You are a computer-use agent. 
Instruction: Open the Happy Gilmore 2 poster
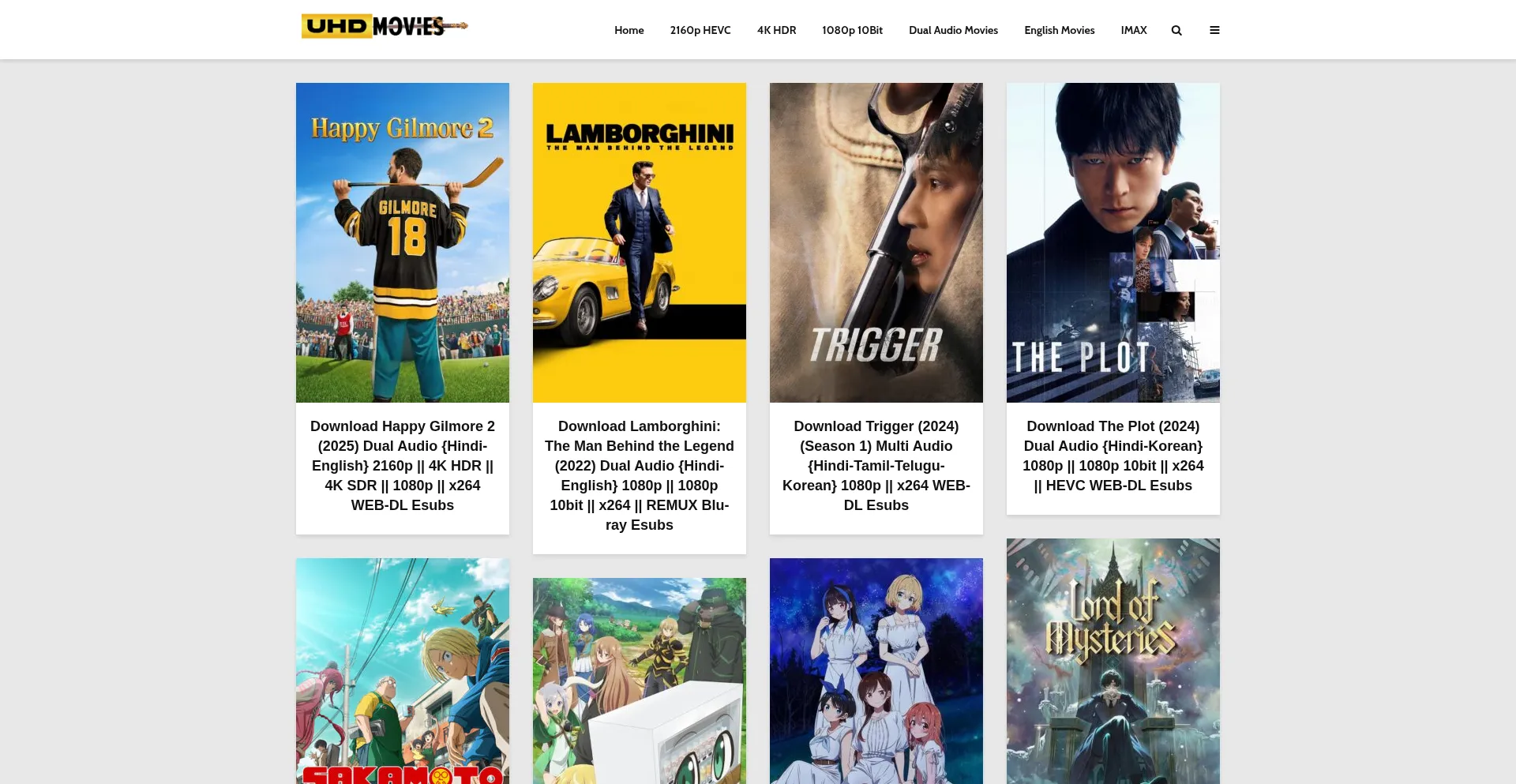click(403, 242)
